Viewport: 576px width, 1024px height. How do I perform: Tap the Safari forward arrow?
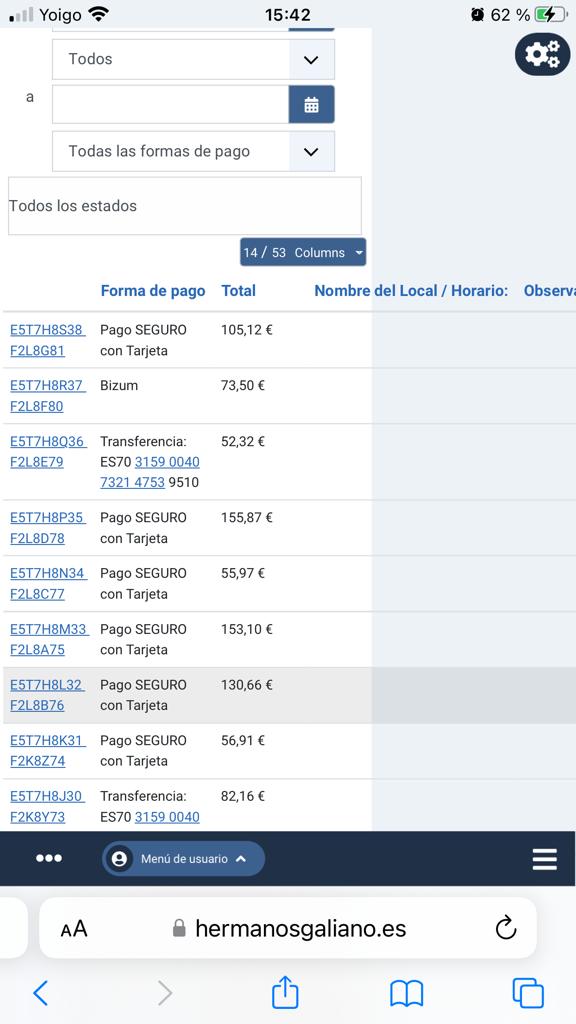[165, 993]
